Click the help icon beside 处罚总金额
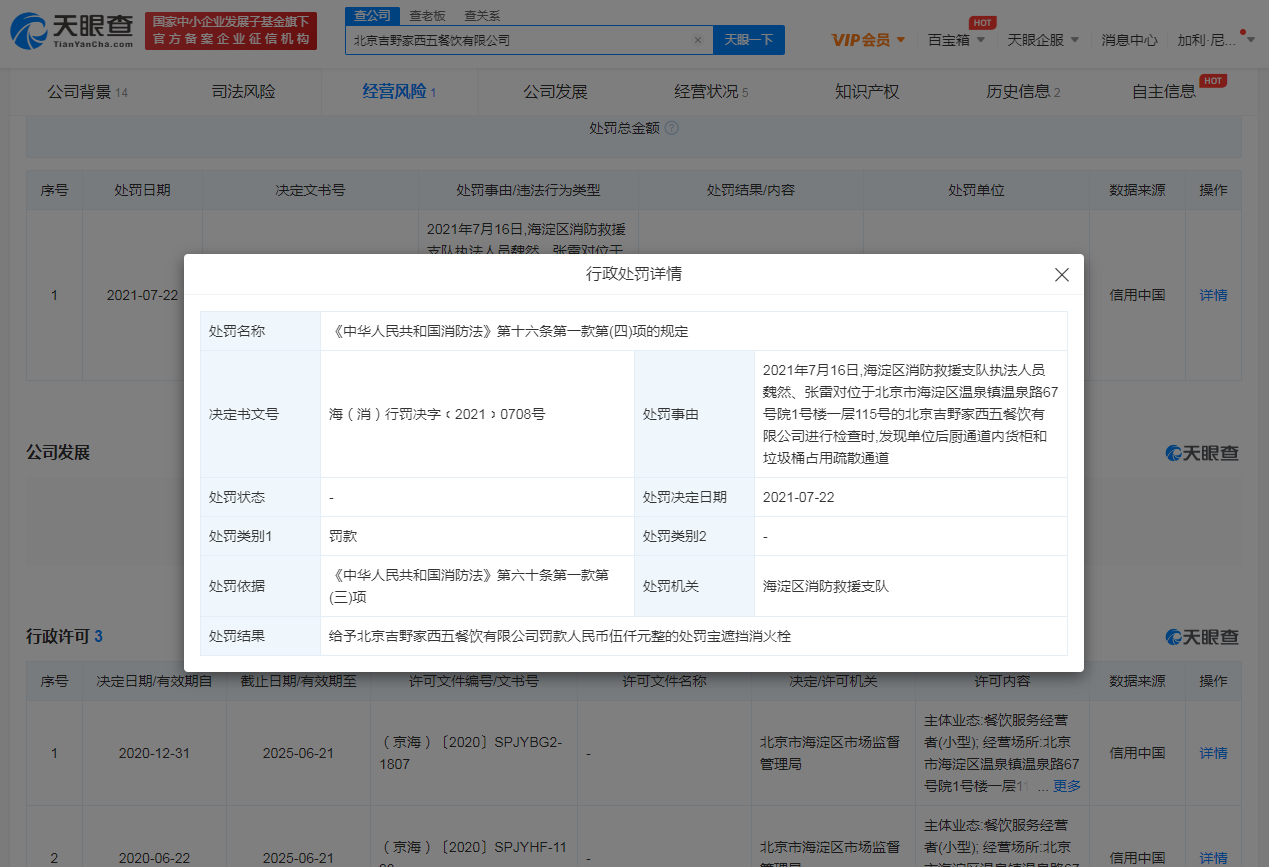The width and height of the screenshot is (1269, 867). (x=672, y=128)
